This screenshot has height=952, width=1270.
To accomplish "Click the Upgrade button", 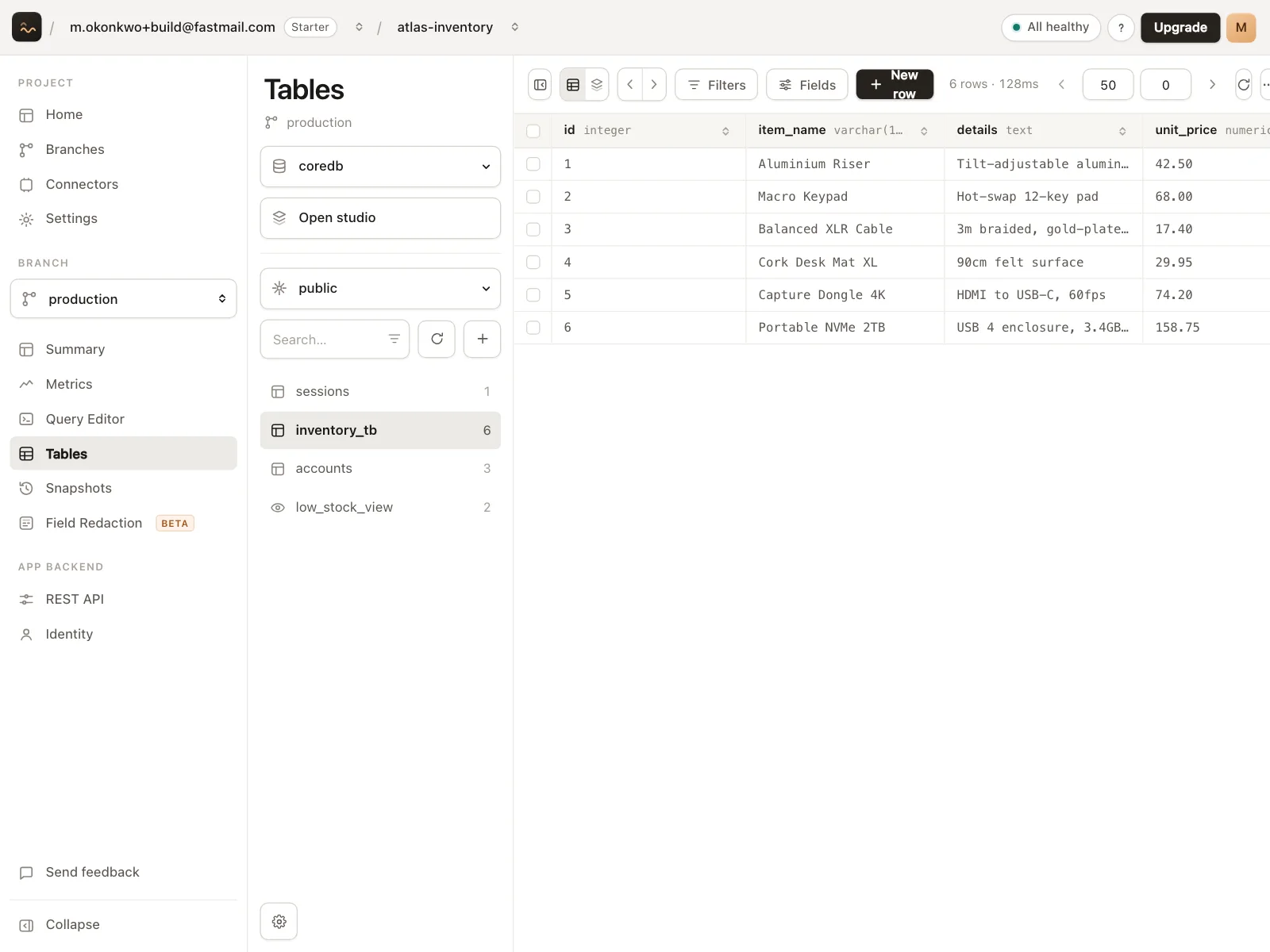I will click(1180, 27).
